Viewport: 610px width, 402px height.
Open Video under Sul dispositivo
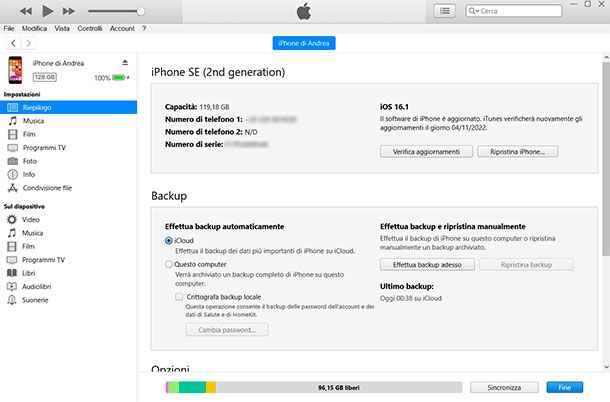pos(30,219)
